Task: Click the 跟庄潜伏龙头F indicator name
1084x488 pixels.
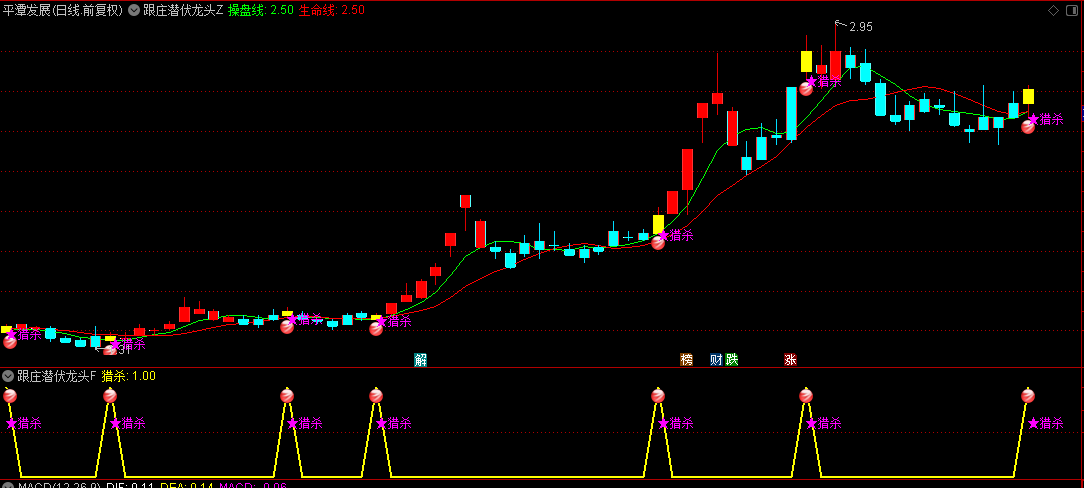Action: click(x=57, y=376)
